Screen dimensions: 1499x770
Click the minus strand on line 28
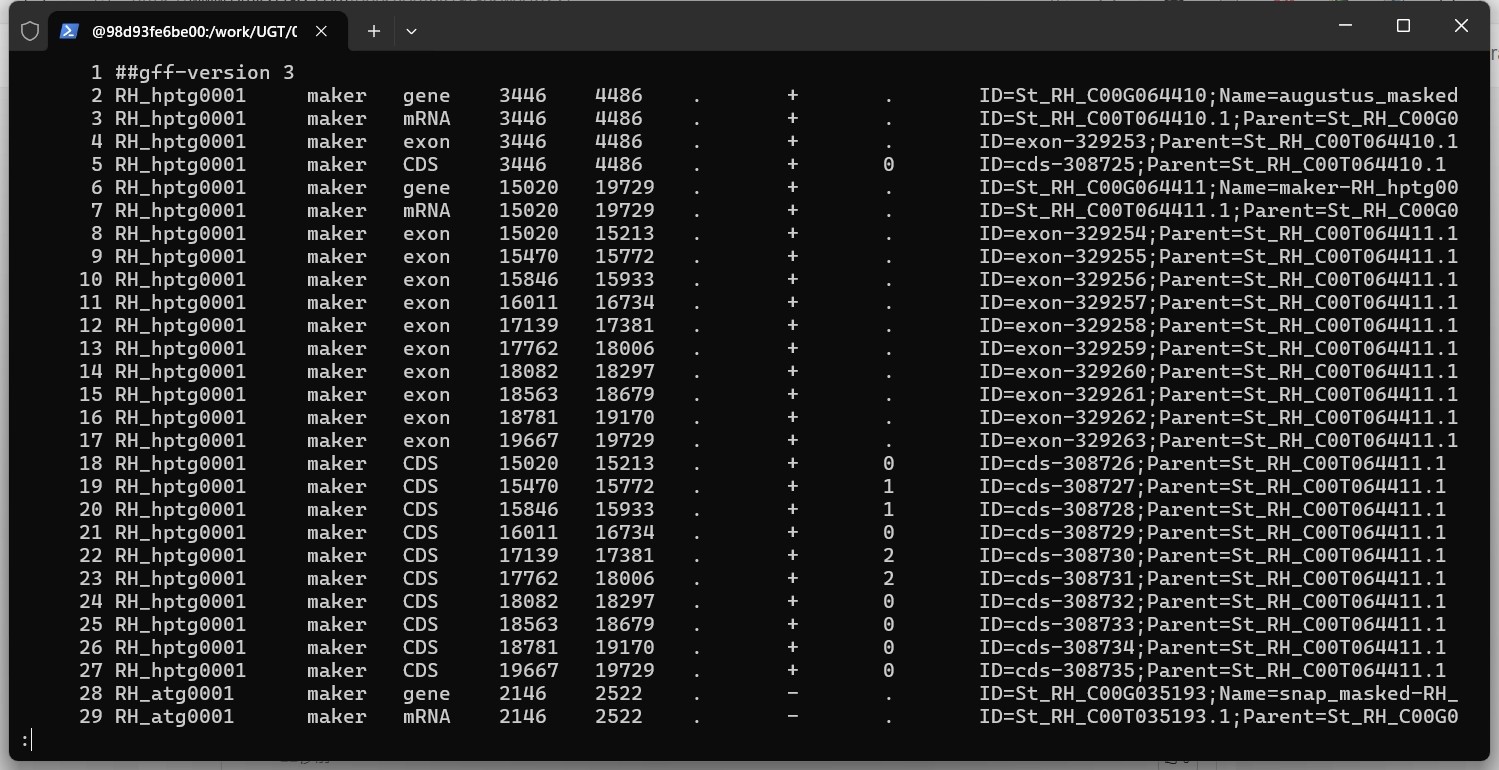793,693
